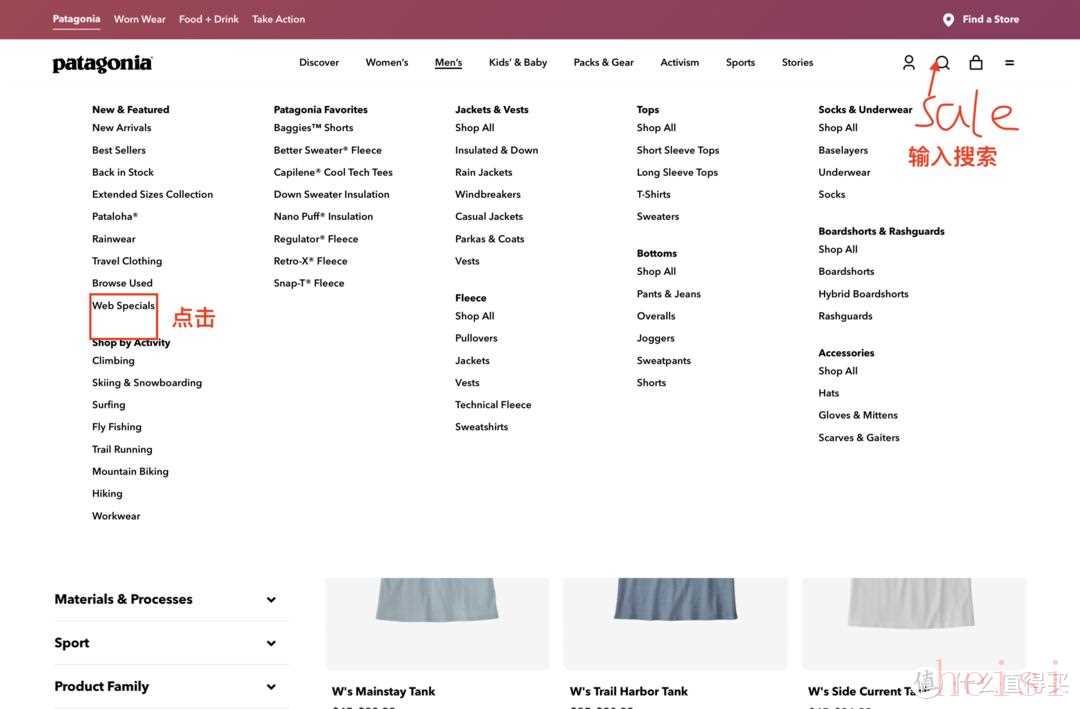Image resolution: width=1080 pixels, height=709 pixels.
Task: Expand the Materials & Processes filter
Action: coord(165,599)
